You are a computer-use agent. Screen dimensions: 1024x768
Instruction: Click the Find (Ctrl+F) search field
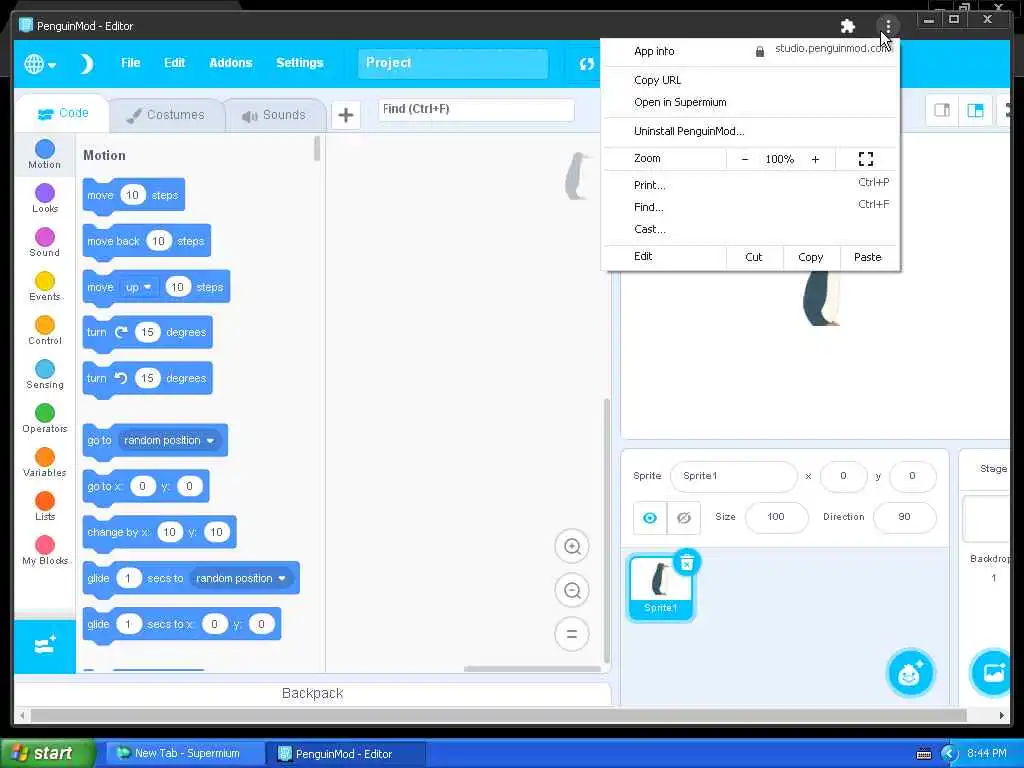[476, 109]
